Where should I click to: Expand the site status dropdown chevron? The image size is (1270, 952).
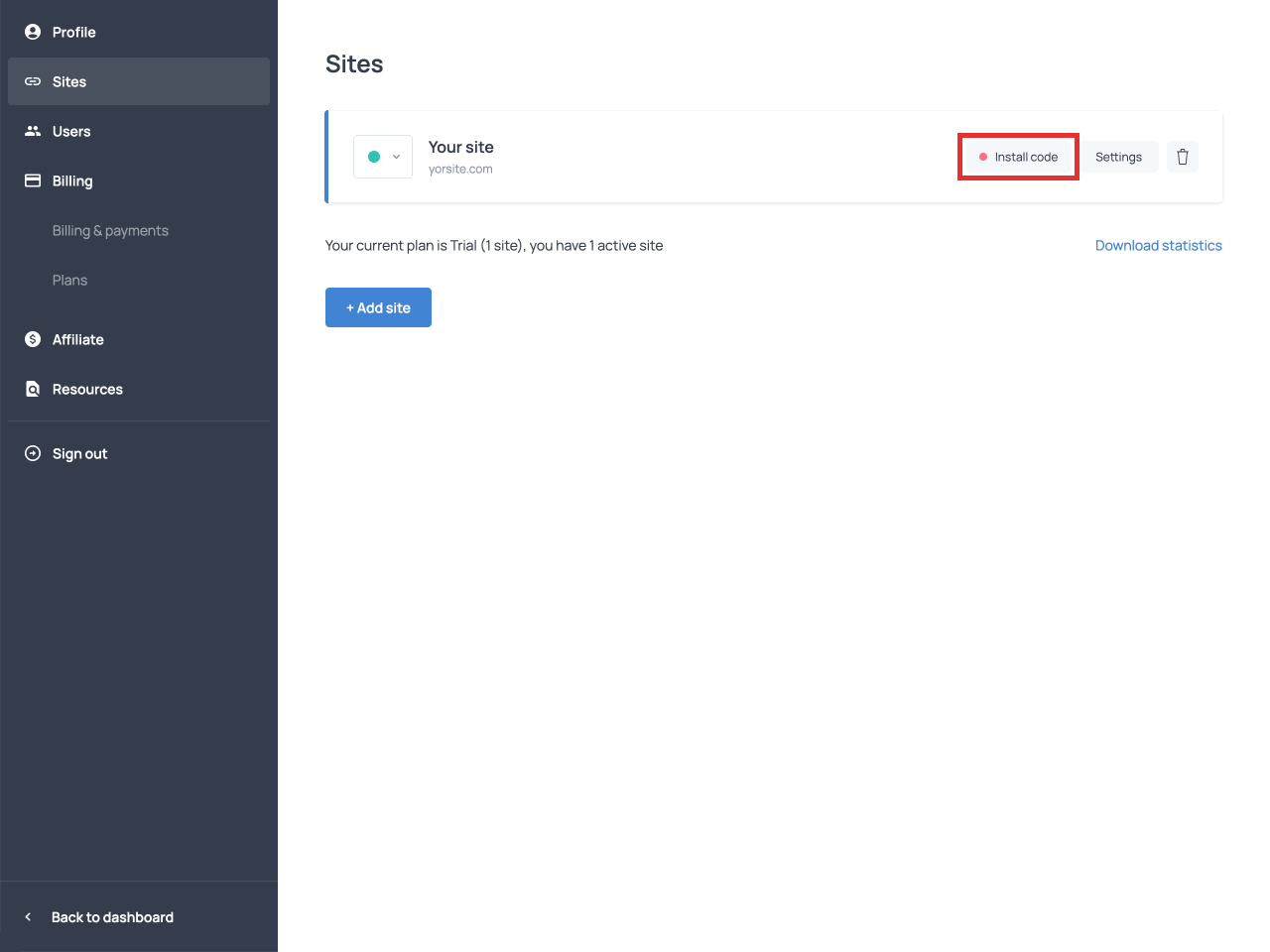(396, 157)
